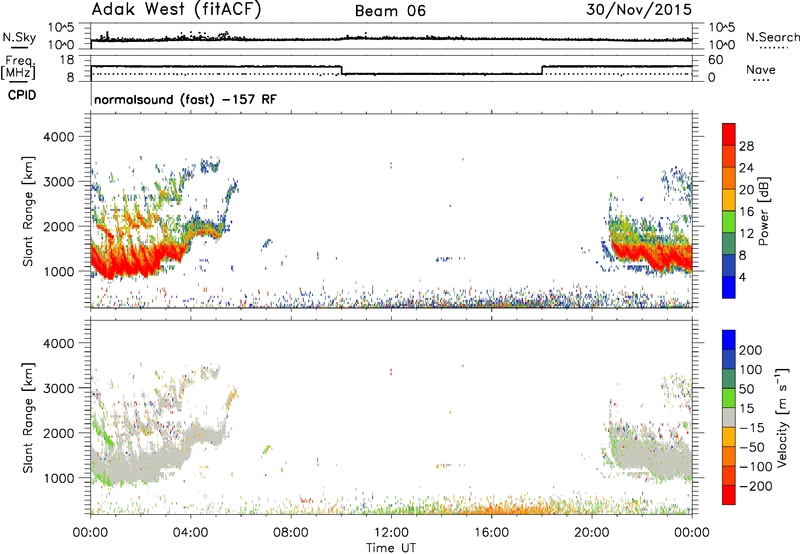Select text "normalsound (fast) -157 RF"
Screen dimensions: 800x554
click(x=185, y=99)
